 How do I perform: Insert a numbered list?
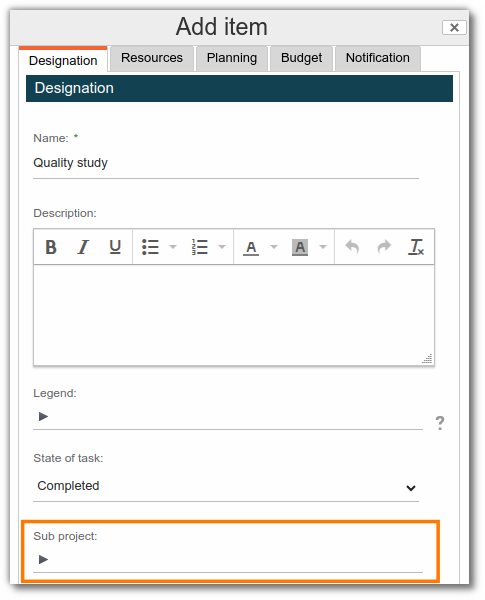click(199, 247)
